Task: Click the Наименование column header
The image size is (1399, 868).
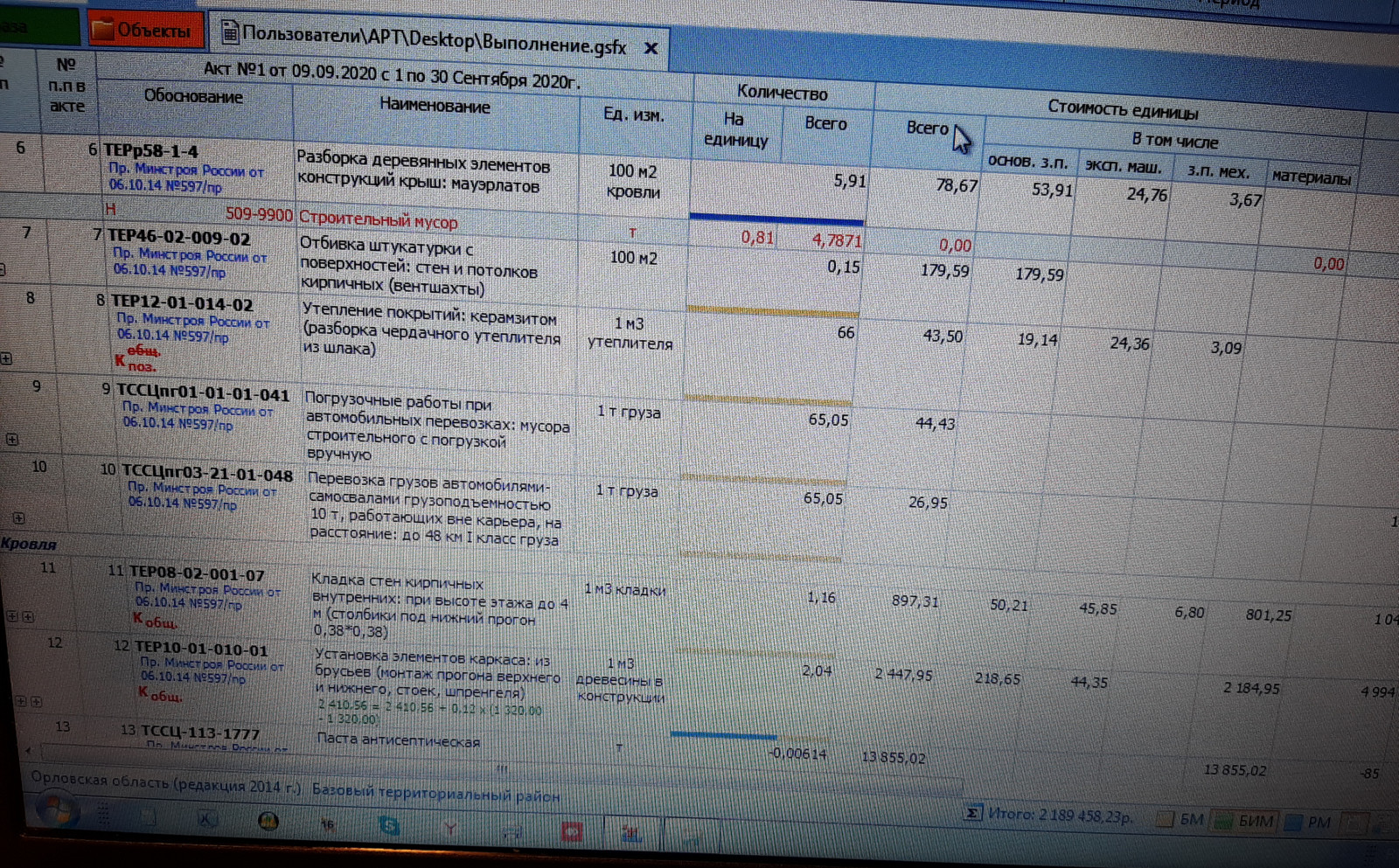Action: click(435, 105)
